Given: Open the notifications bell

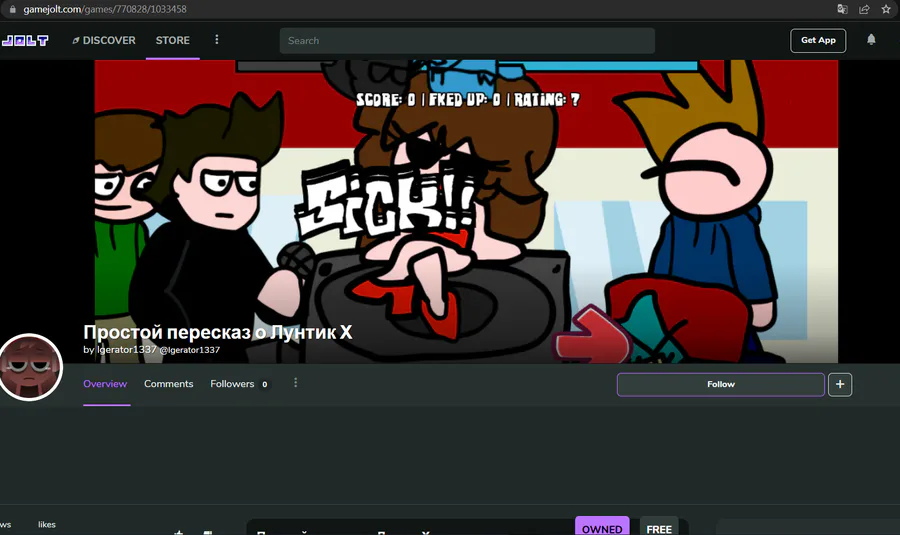Looking at the screenshot, I should pos(871,40).
